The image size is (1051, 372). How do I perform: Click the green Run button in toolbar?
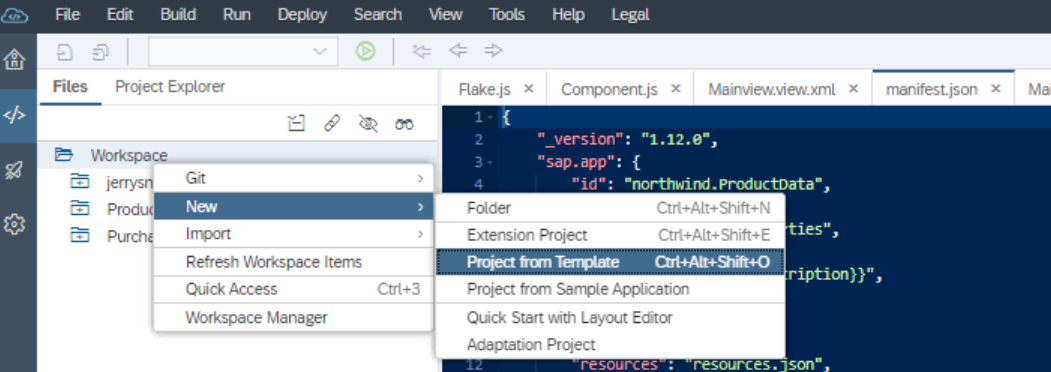pos(365,51)
